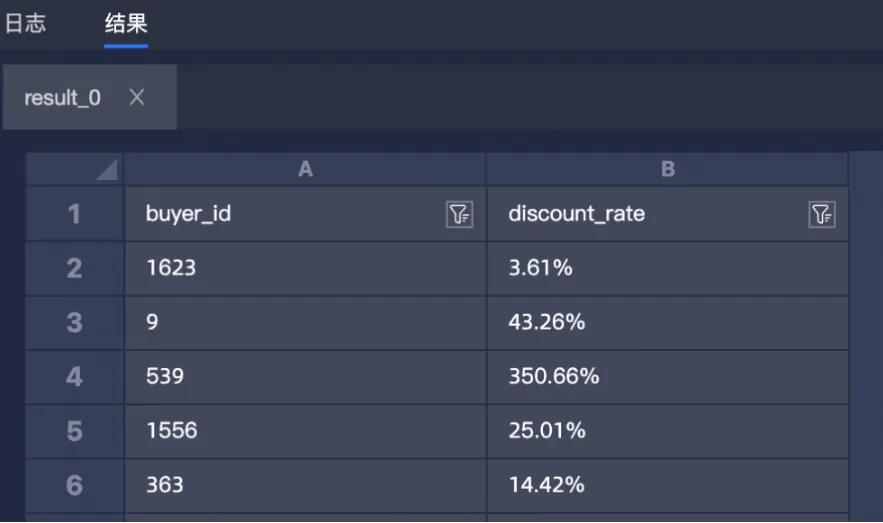The image size is (883, 523).
Task: Open the buyer_id column filter icon
Action: click(x=459, y=214)
